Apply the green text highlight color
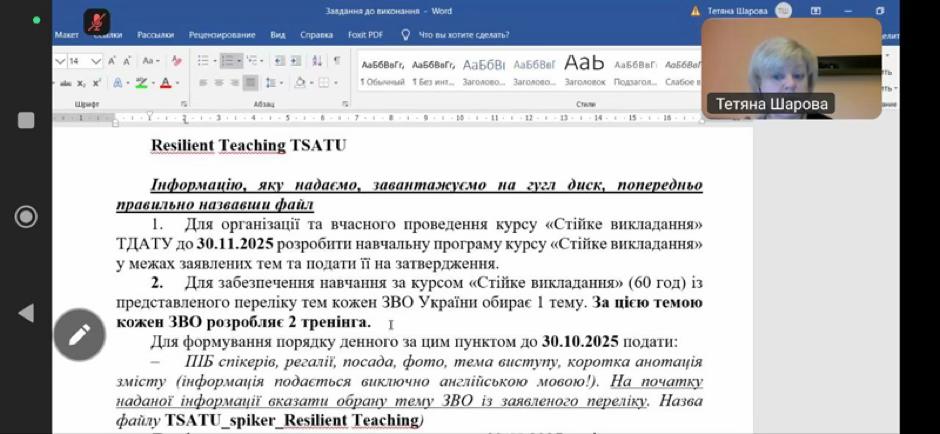Image resolution: width=940 pixels, height=434 pixels. (x=141, y=83)
